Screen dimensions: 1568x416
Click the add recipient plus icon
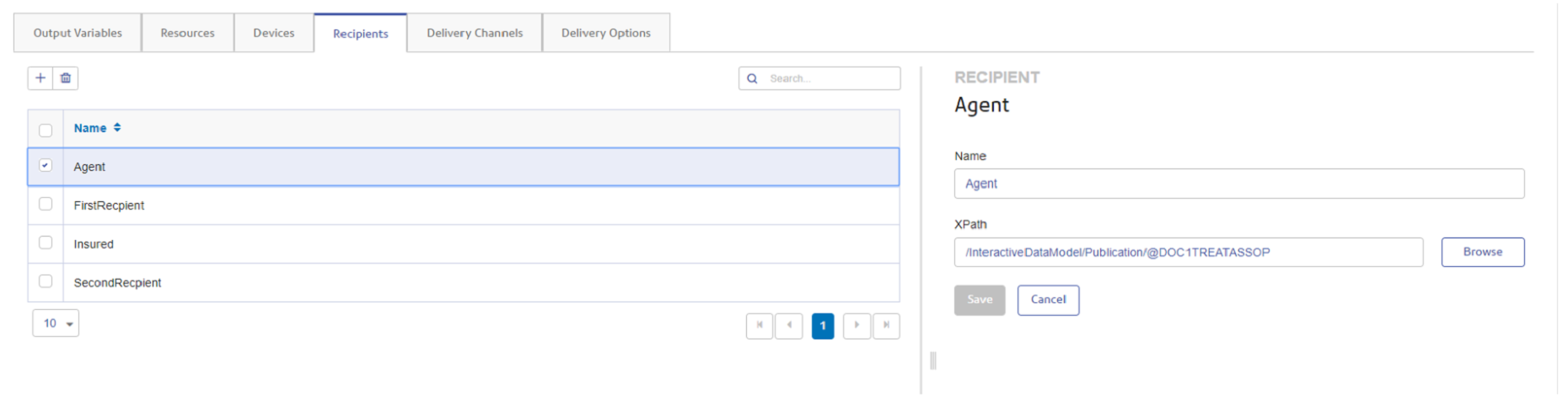pyautogui.click(x=40, y=78)
